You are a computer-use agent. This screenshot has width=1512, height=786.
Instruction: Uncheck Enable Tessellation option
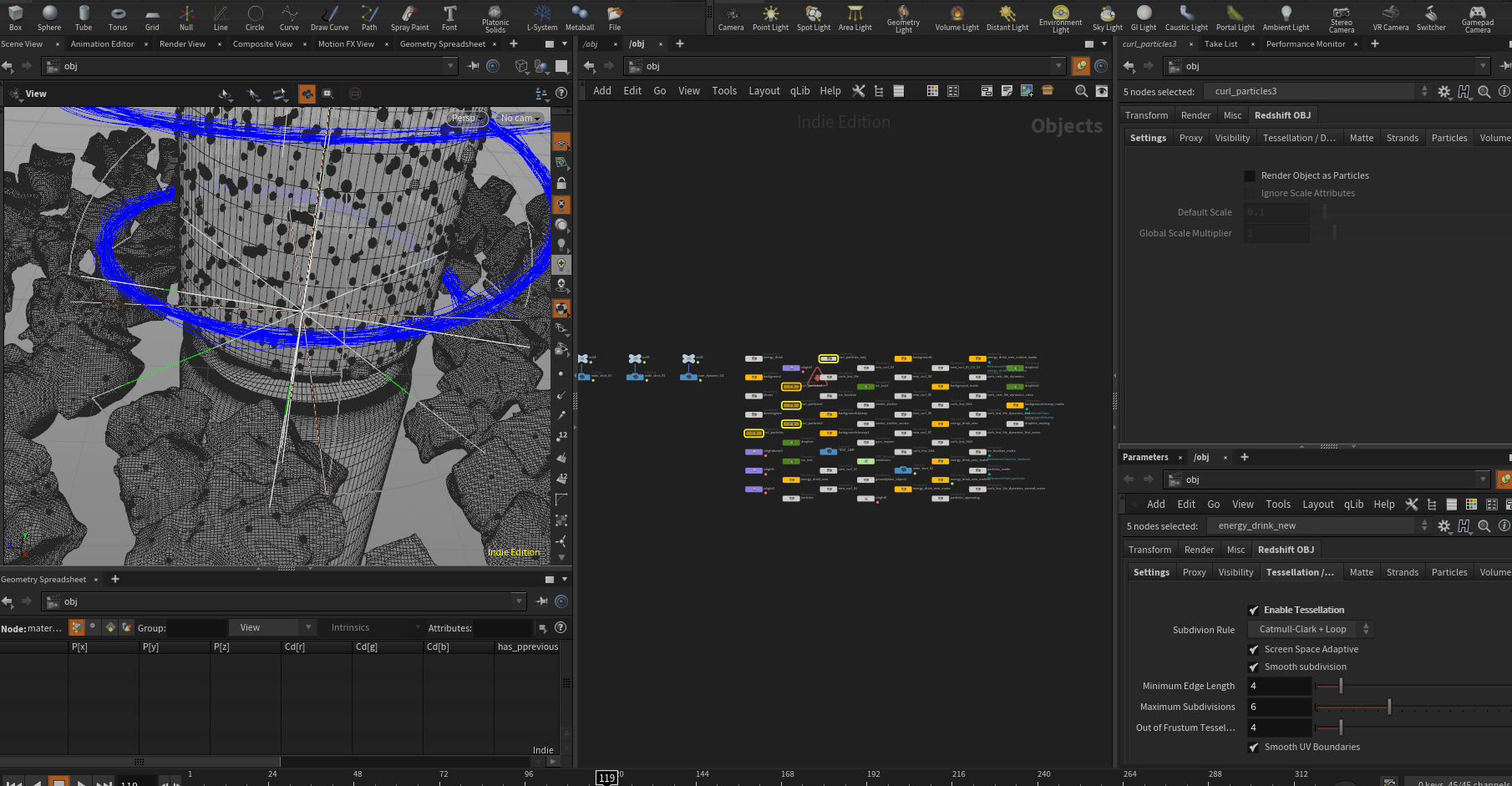(x=1253, y=611)
